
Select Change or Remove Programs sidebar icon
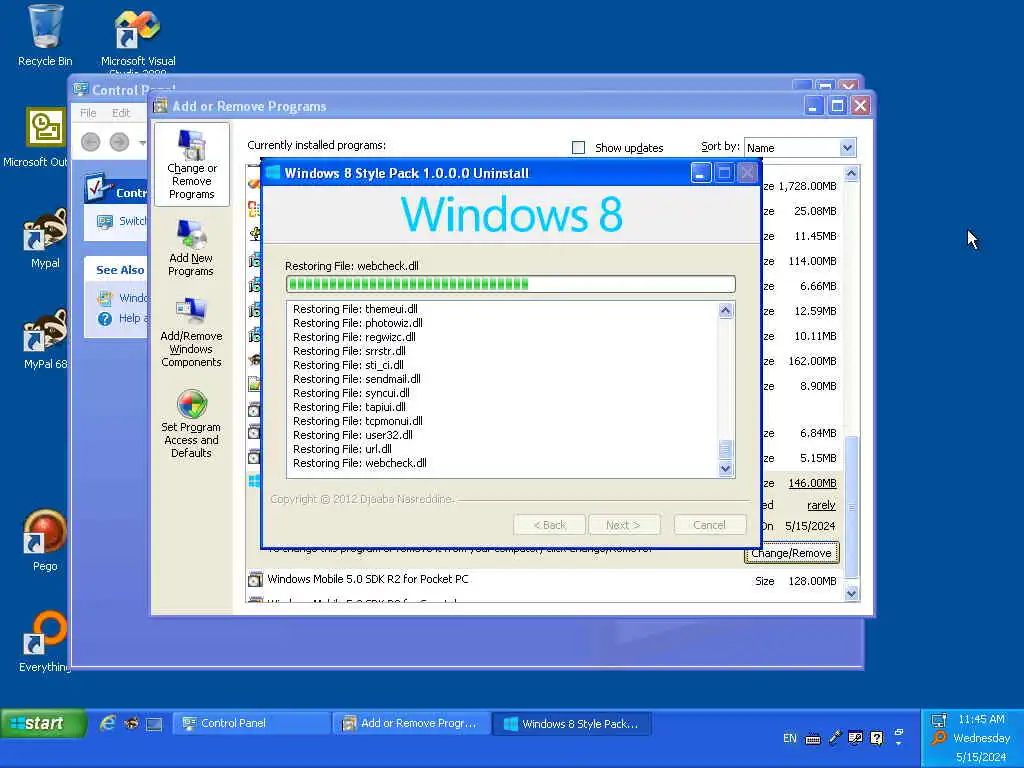(191, 165)
